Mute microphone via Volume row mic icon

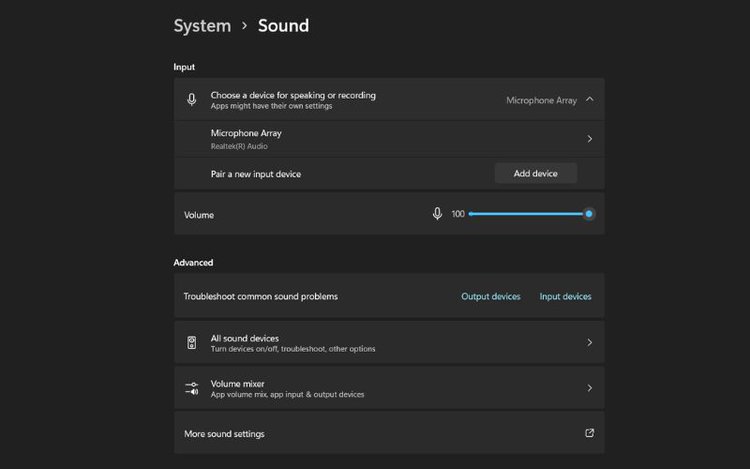pos(437,214)
